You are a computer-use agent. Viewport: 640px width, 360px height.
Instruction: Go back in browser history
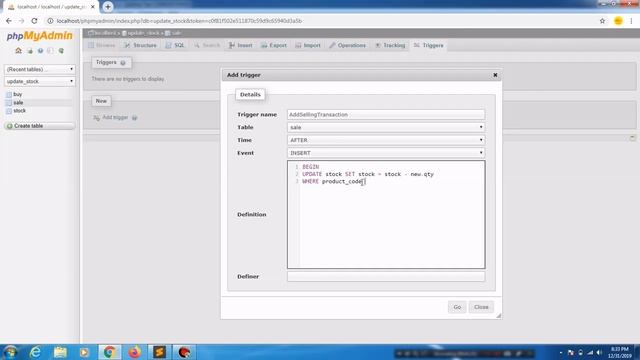click(x=9, y=21)
